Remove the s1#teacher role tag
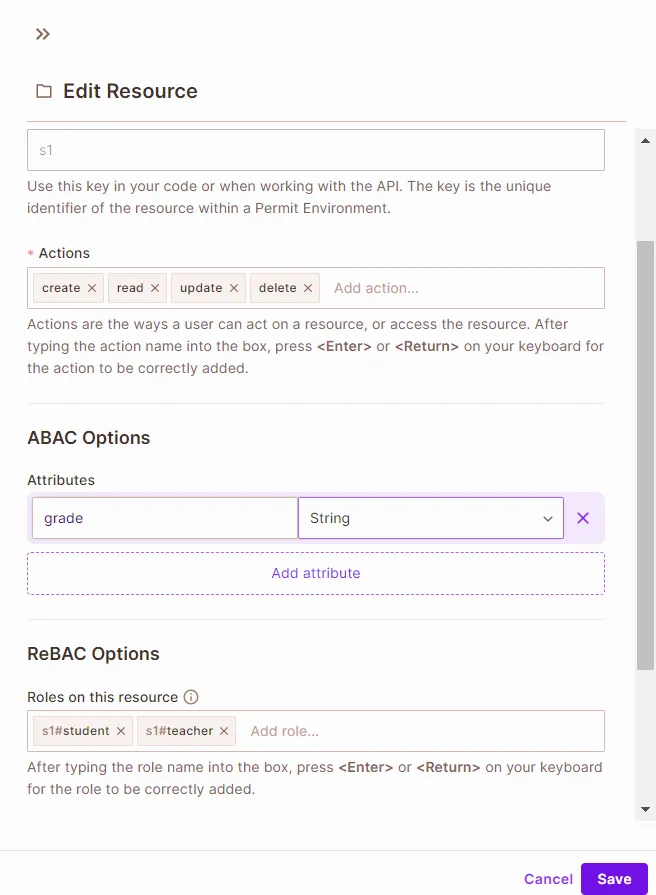This screenshot has height=895, width=656. [x=224, y=731]
